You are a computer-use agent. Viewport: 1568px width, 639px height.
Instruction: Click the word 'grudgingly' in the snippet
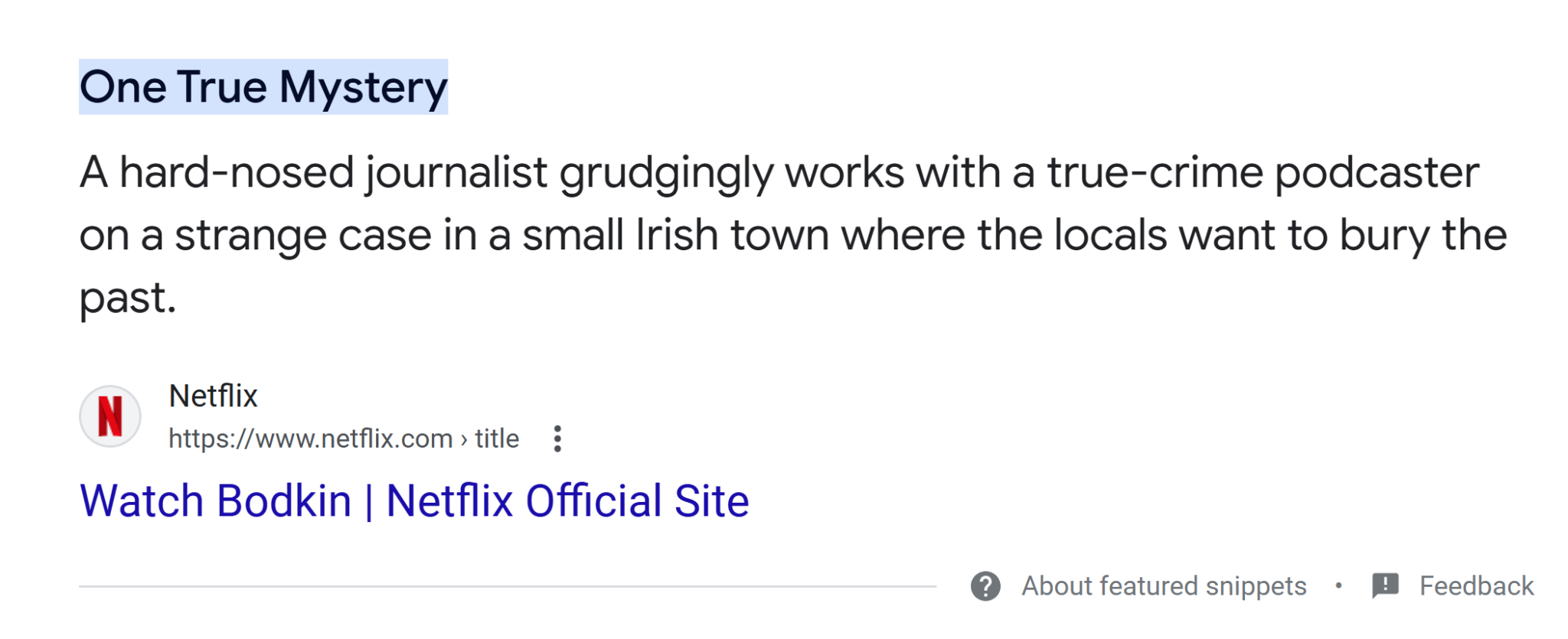tap(666, 173)
